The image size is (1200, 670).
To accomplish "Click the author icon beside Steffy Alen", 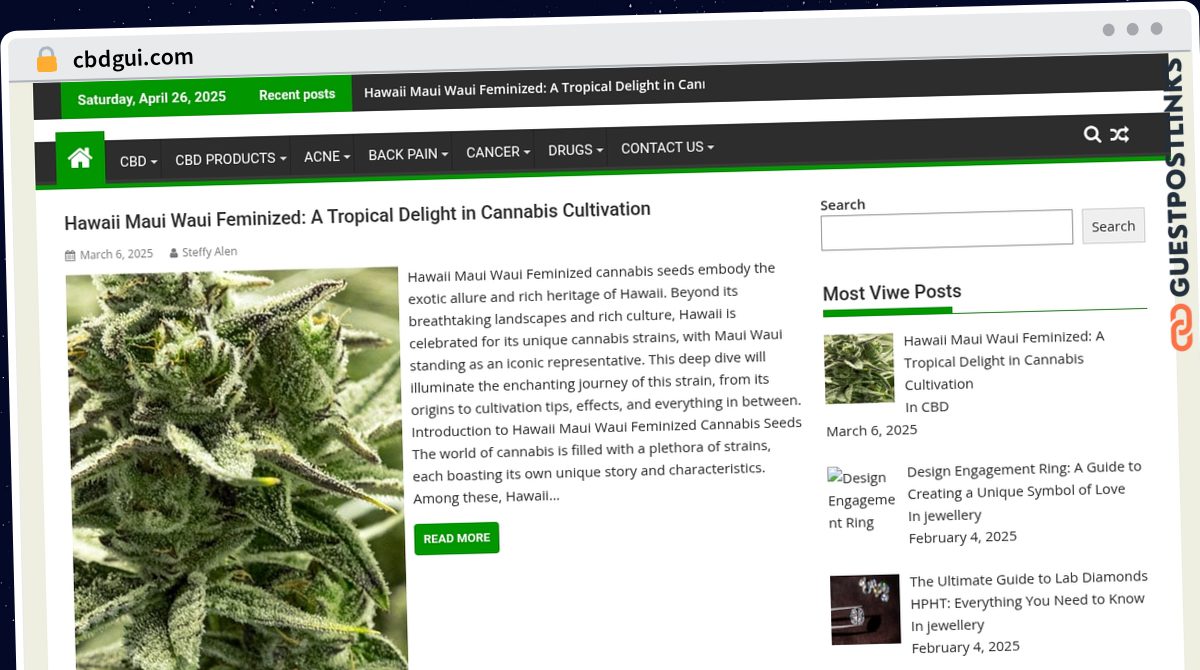I will click(x=174, y=253).
